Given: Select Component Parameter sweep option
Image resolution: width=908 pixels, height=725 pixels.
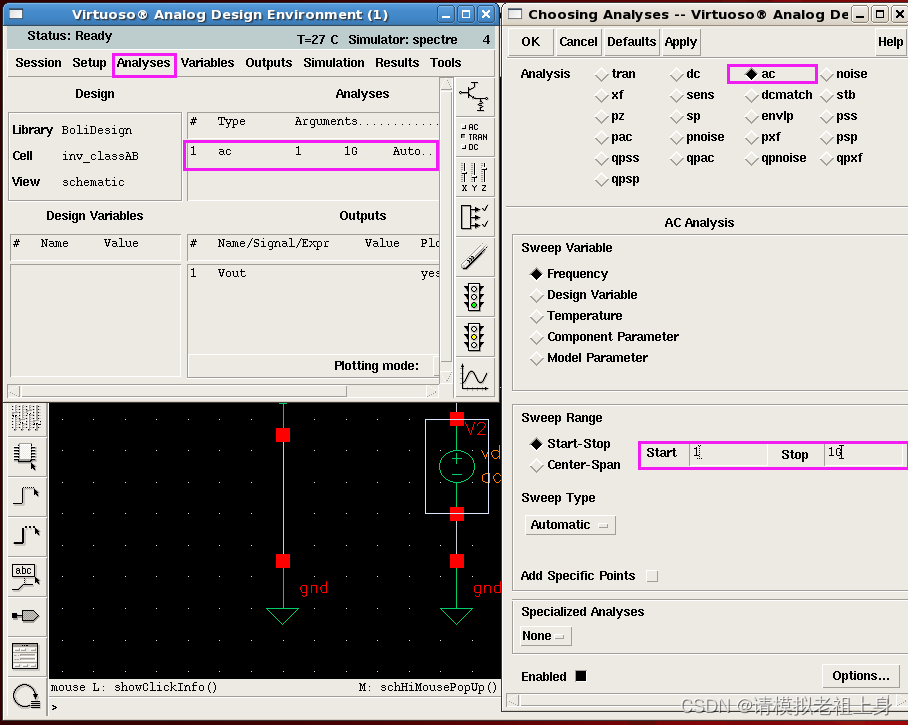Looking at the screenshot, I should 537,337.
